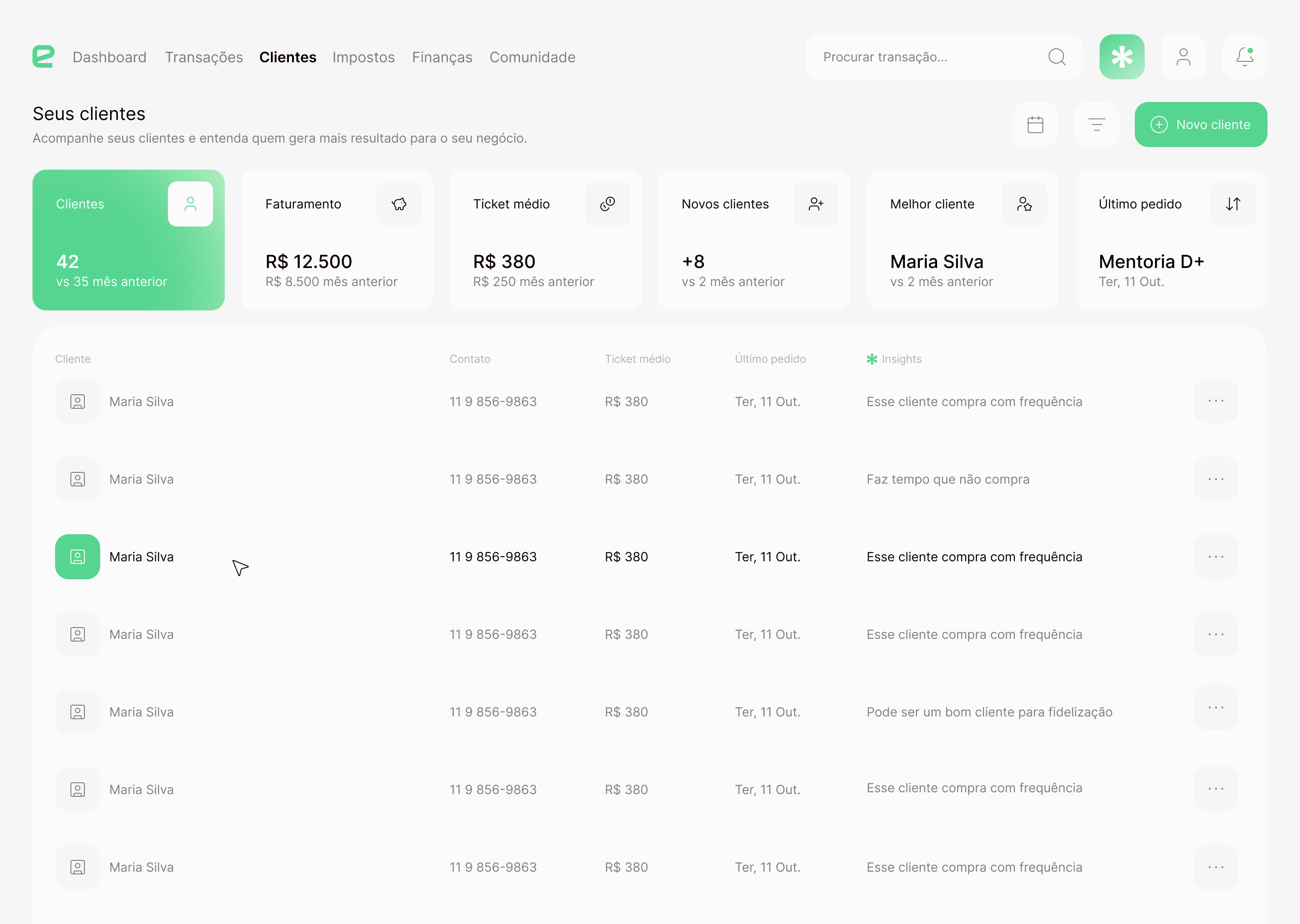Click the Ticket médio column header
The image size is (1300, 924).
637,359
